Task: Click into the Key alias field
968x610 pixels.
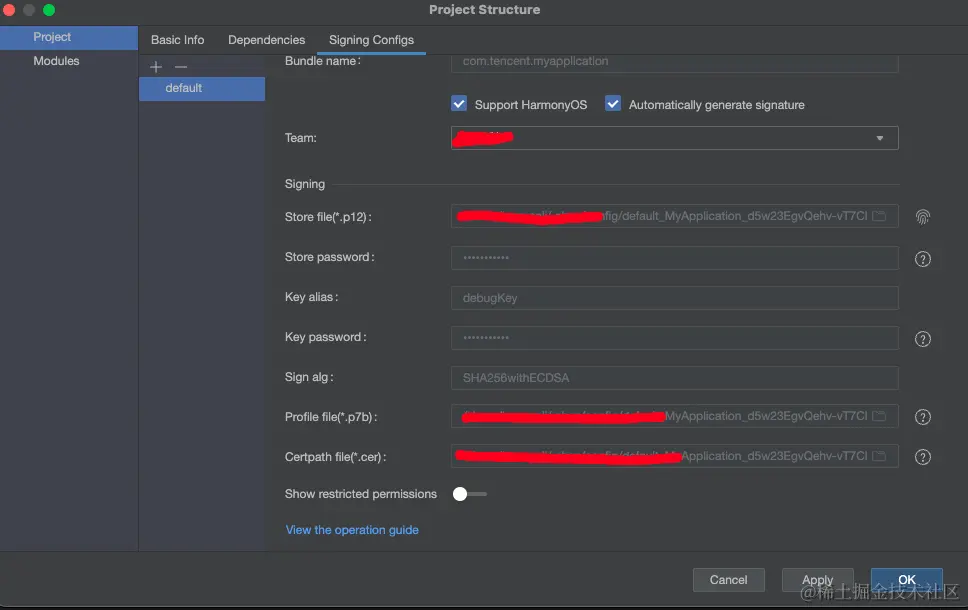Action: click(x=674, y=298)
